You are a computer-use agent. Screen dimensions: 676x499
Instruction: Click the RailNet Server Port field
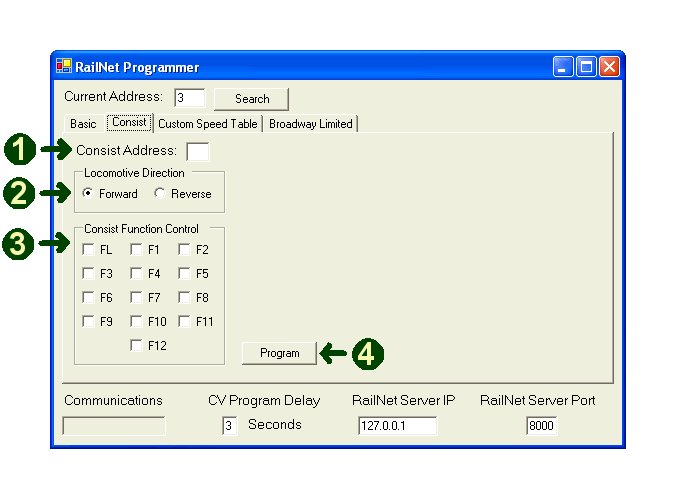tap(541, 426)
